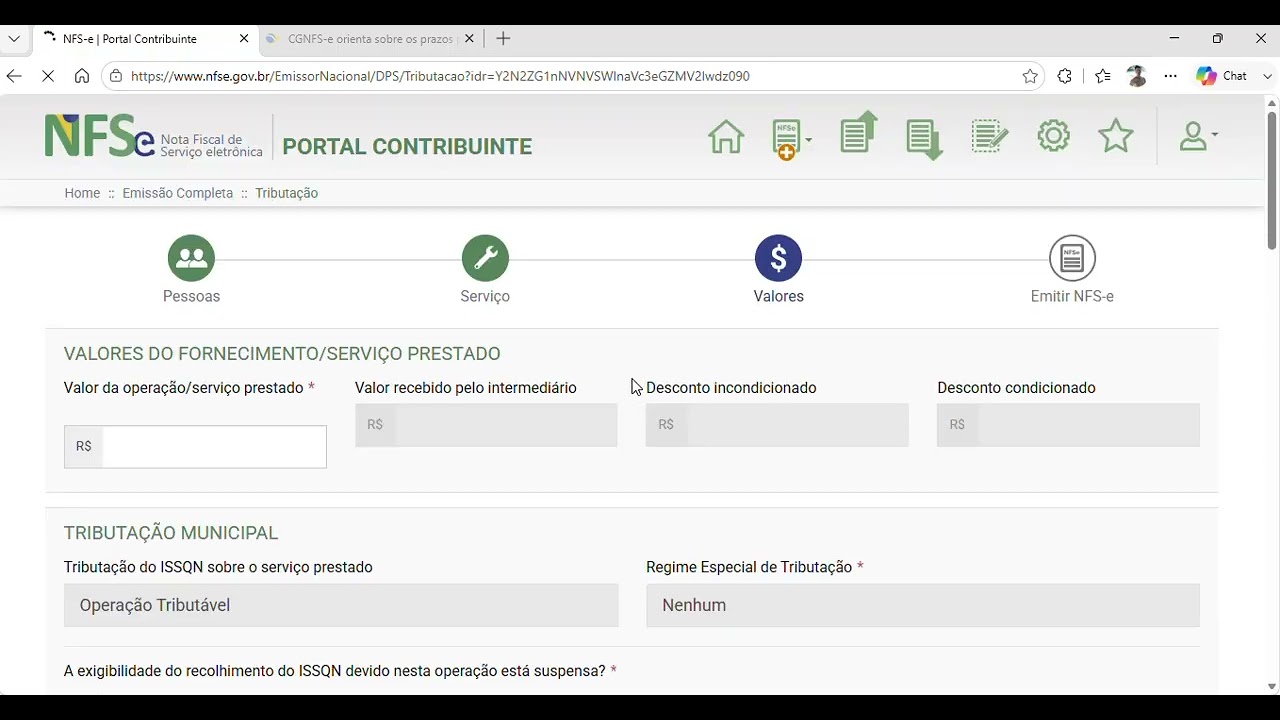Click the page vertical scrollbar thumb

pos(1272,180)
